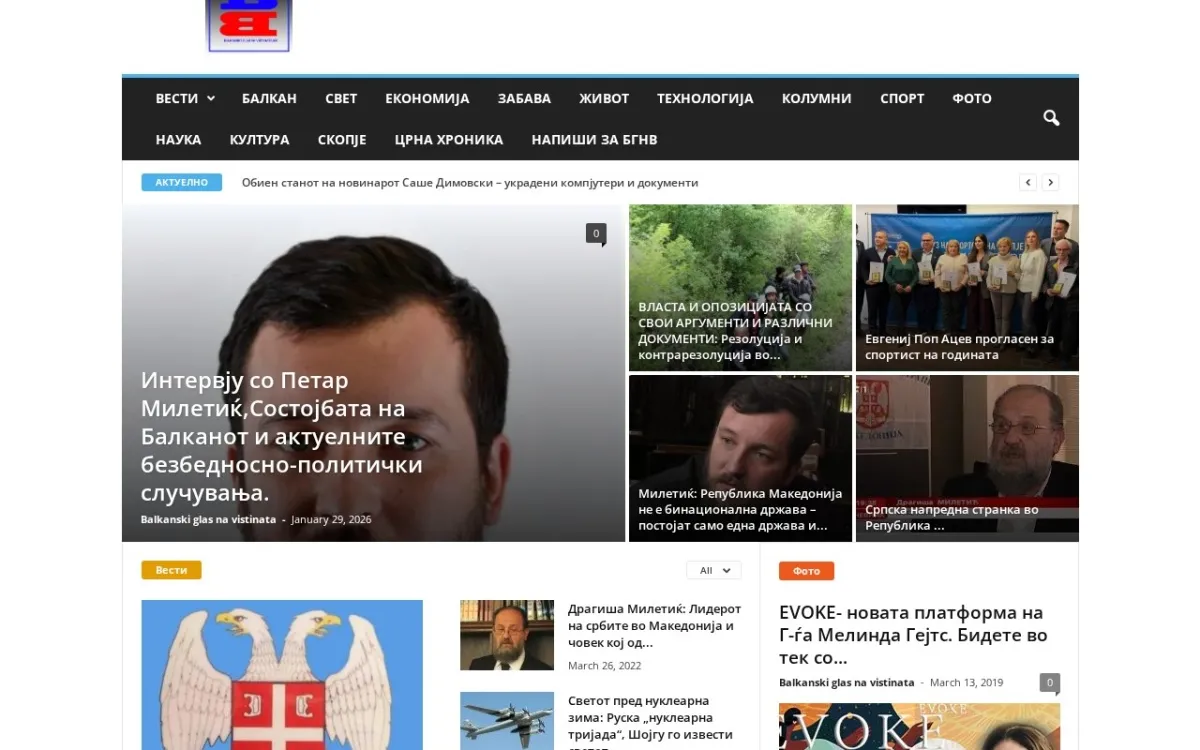
Task: Go to НАУКА section
Action: coord(178,139)
